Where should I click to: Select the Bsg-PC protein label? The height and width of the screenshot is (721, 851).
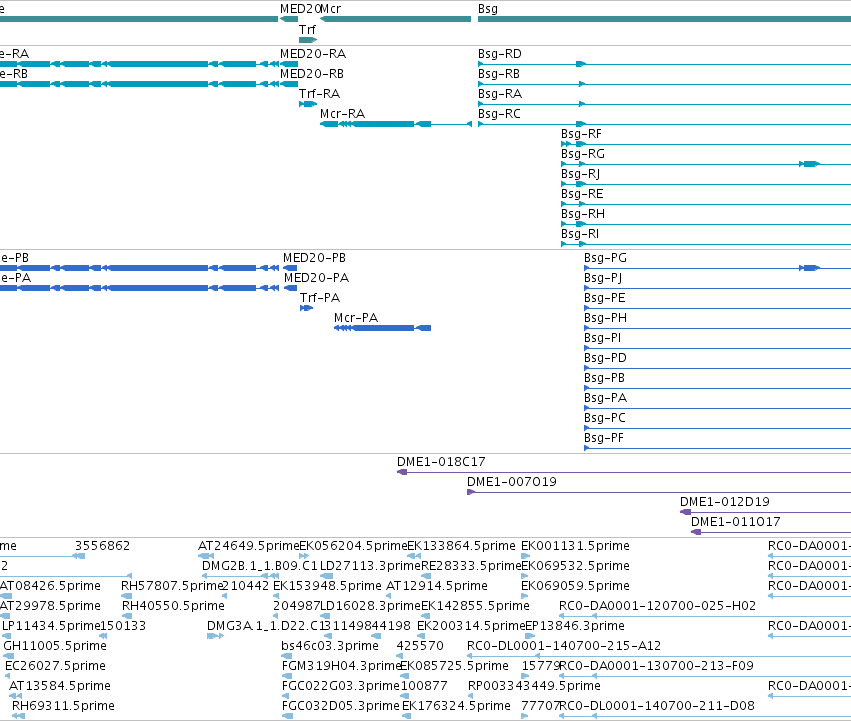(x=605, y=418)
